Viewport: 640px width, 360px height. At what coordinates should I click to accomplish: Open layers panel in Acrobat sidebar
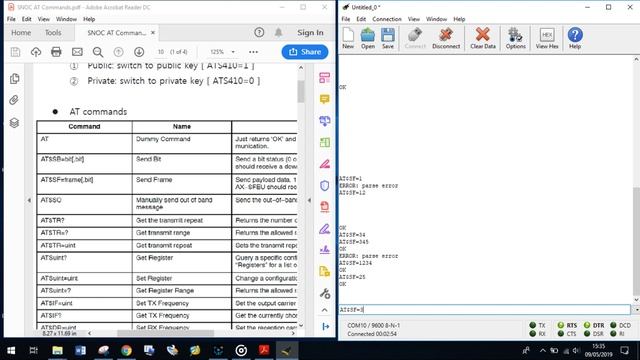click(14, 122)
